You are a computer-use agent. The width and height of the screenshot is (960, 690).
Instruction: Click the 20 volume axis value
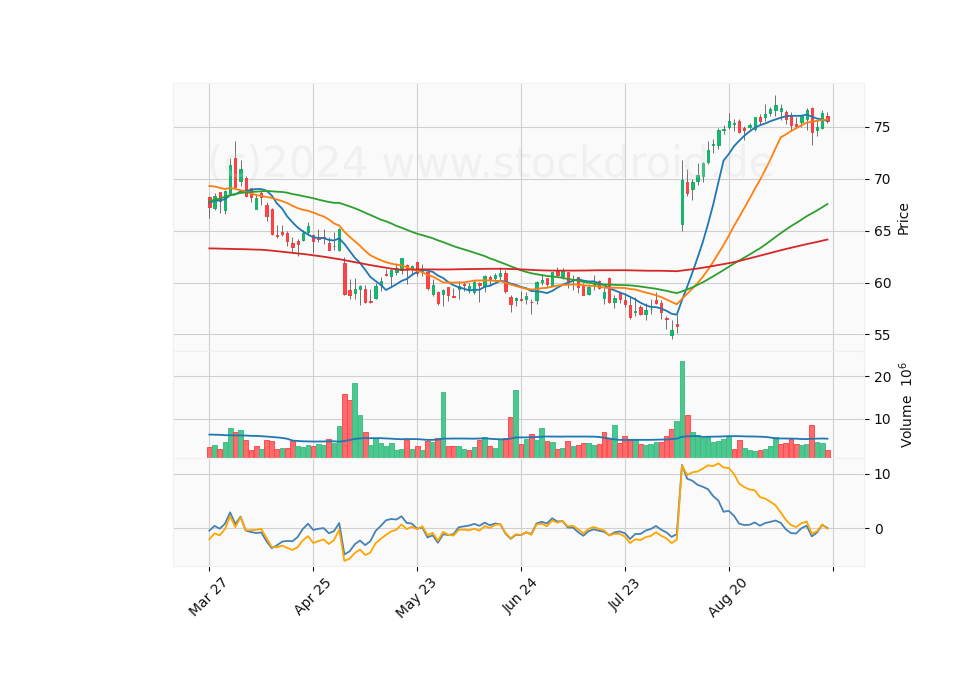882,377
